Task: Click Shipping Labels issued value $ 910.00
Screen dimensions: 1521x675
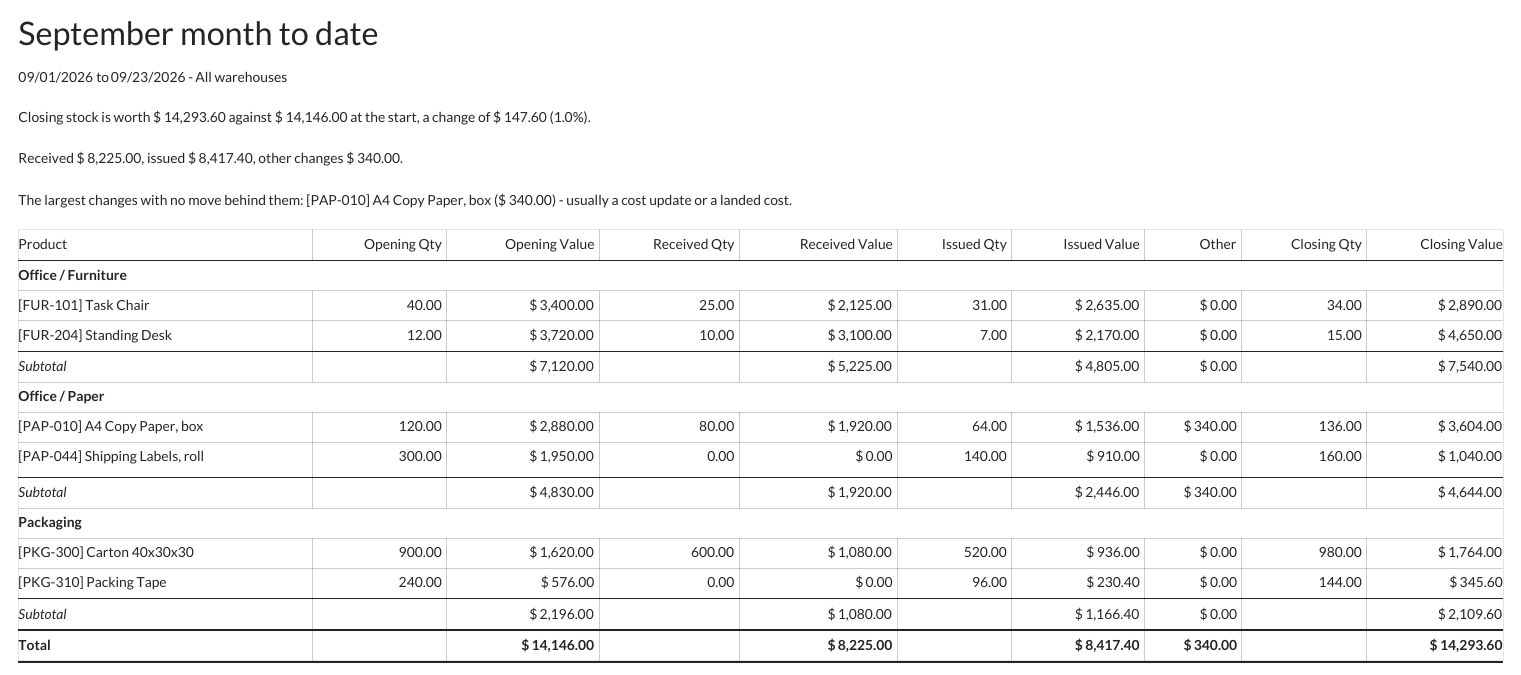Action: tap(1112, 456)
